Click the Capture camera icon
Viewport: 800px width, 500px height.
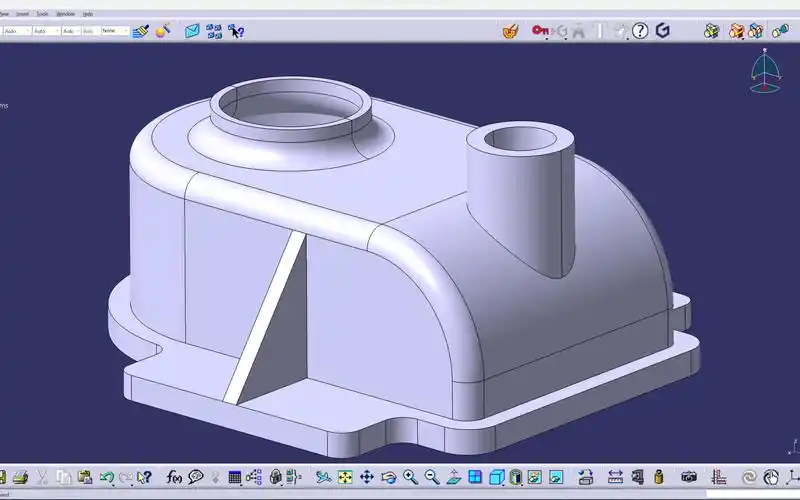coord(689,477)
